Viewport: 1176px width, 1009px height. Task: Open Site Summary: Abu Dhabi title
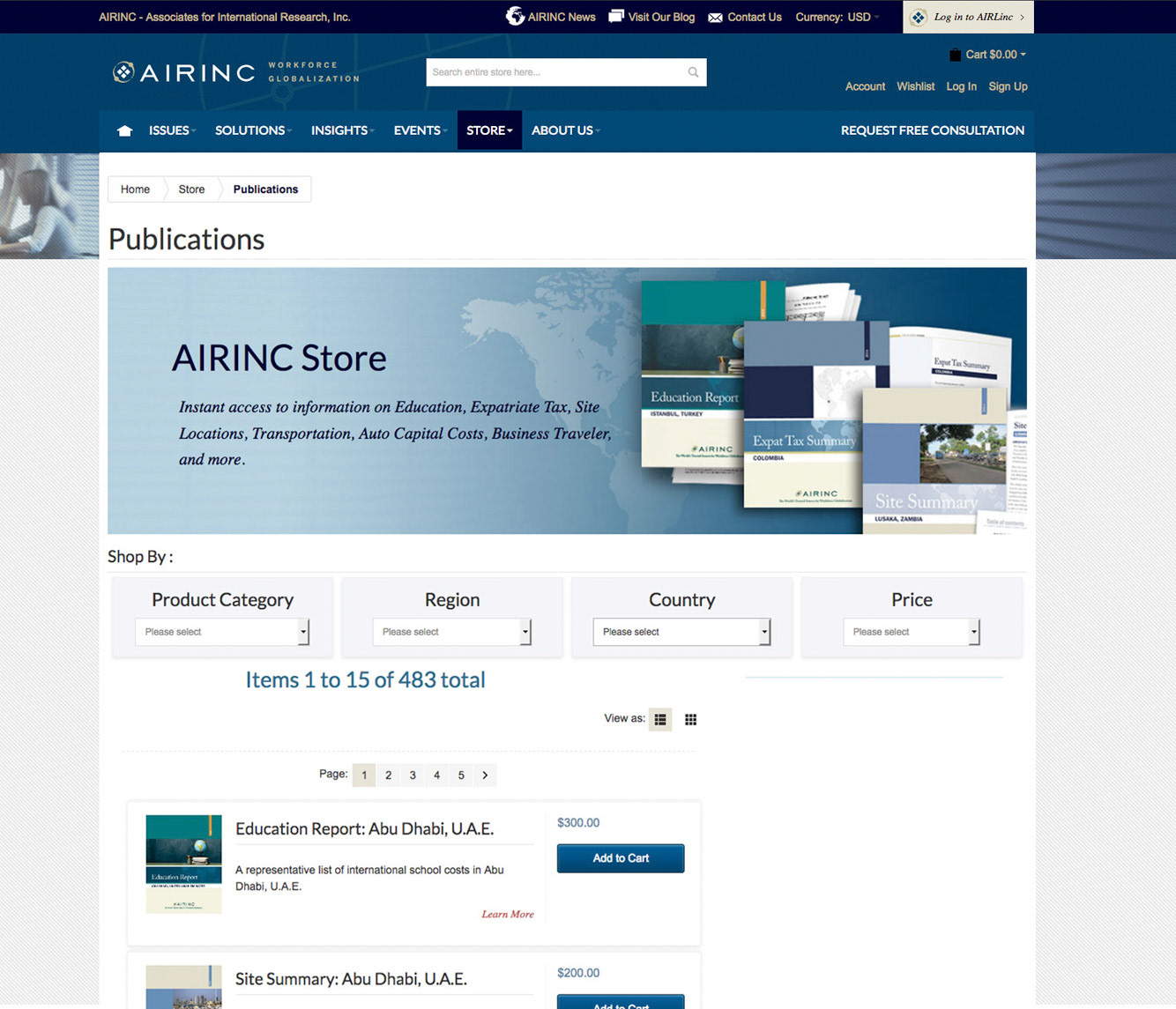pyautogui.click(x=351, y=979)
